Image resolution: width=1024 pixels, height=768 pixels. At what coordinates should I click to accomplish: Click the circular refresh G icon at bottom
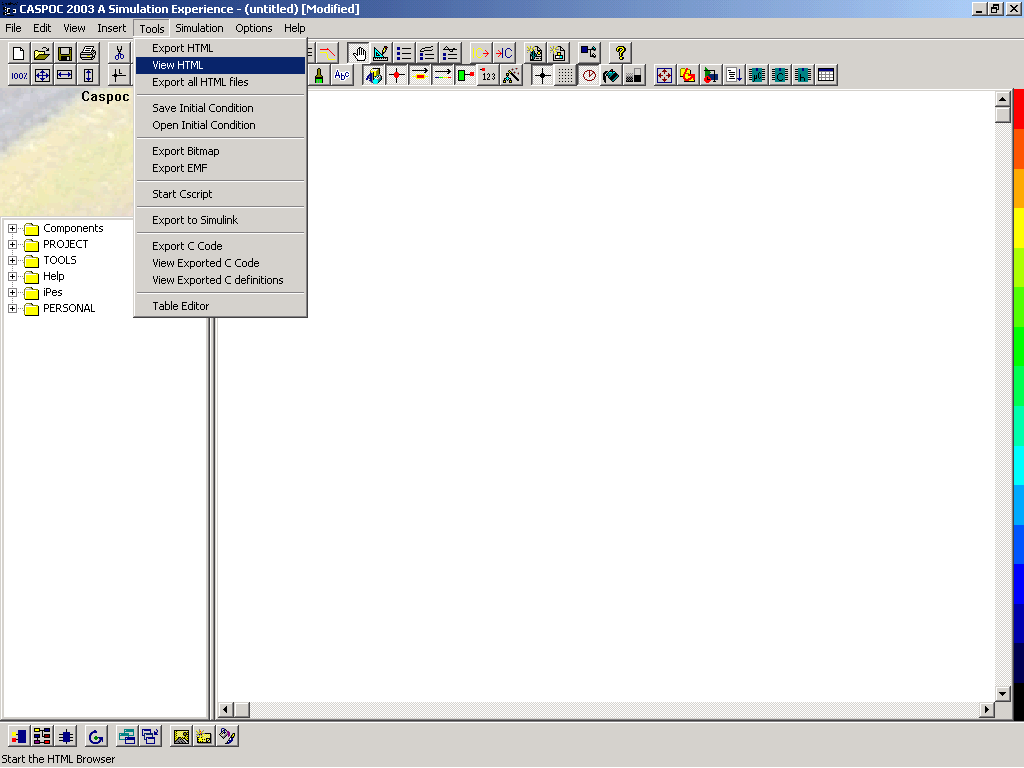click(96, 736)
